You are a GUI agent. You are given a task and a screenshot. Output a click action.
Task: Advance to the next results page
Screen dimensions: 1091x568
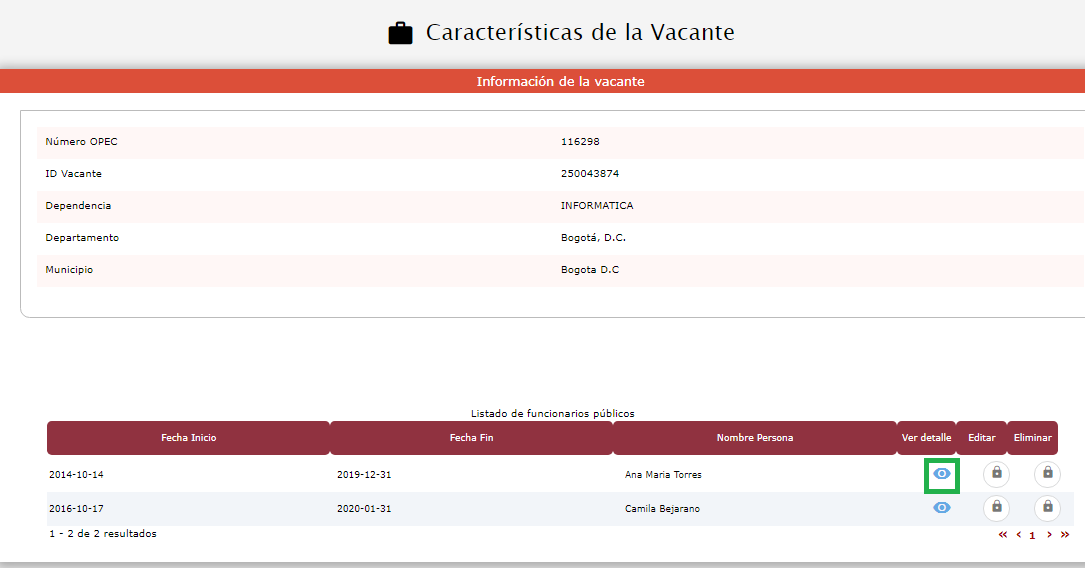pos(1049,535)
